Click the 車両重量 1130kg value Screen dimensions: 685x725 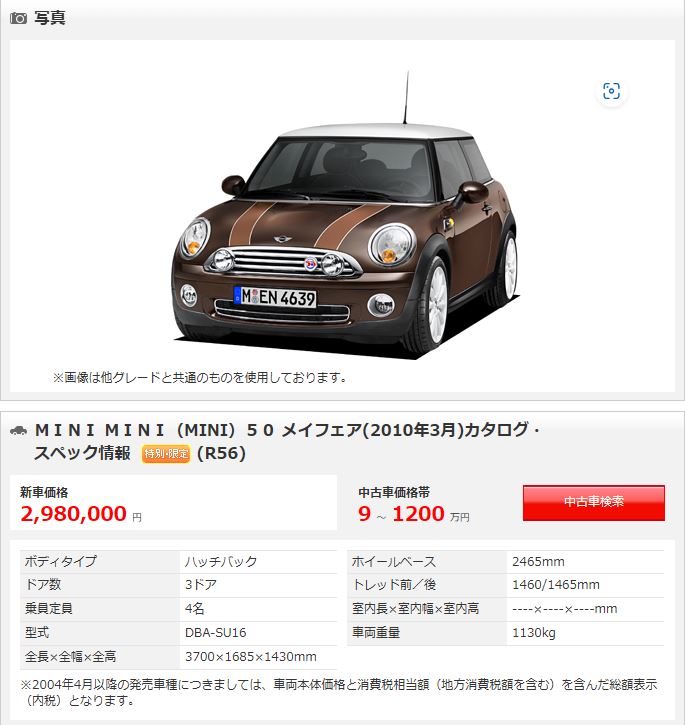coord(534,632)
